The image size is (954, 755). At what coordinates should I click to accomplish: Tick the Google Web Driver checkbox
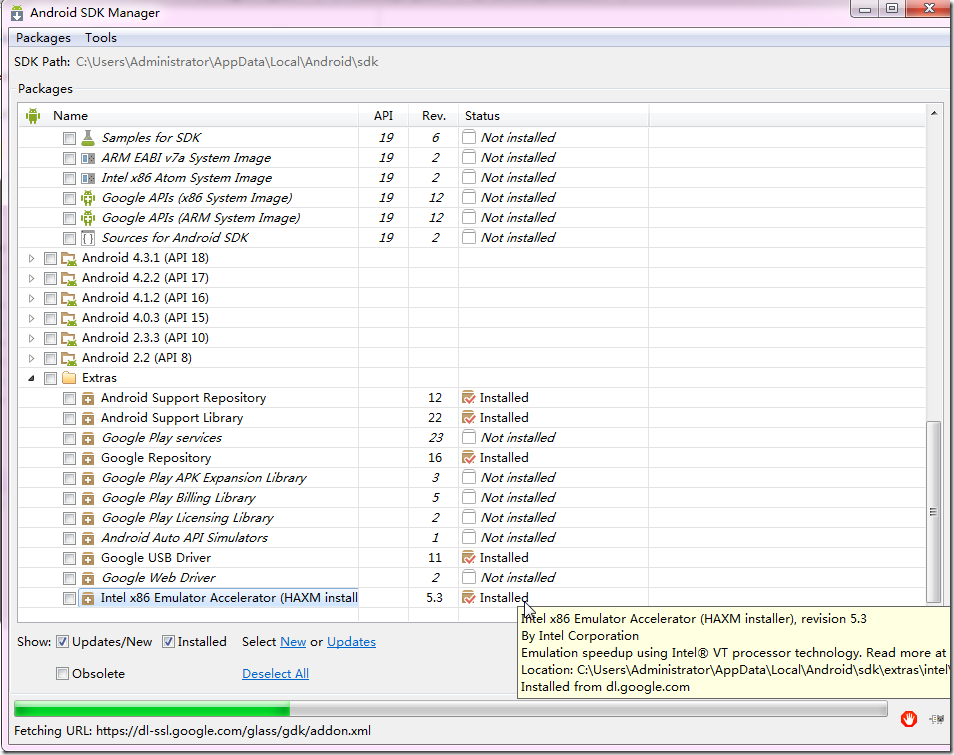pyautogui.click(x=69, y=579)
